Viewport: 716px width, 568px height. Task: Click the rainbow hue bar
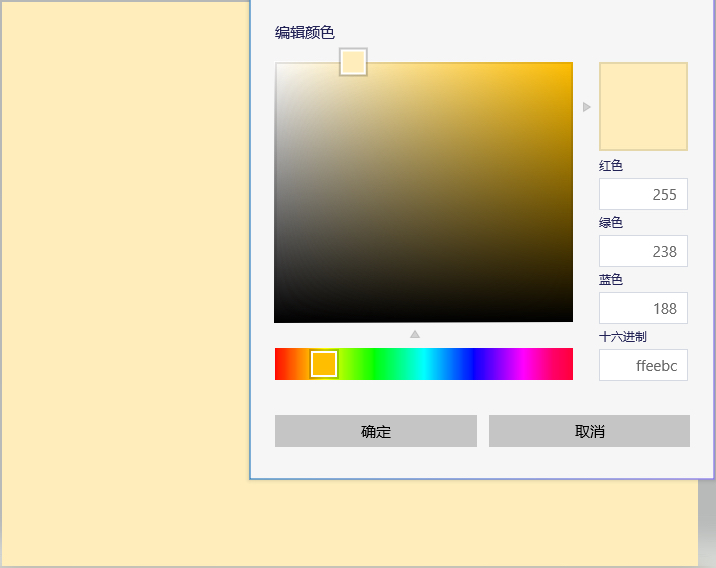click(x=423, y=364)
